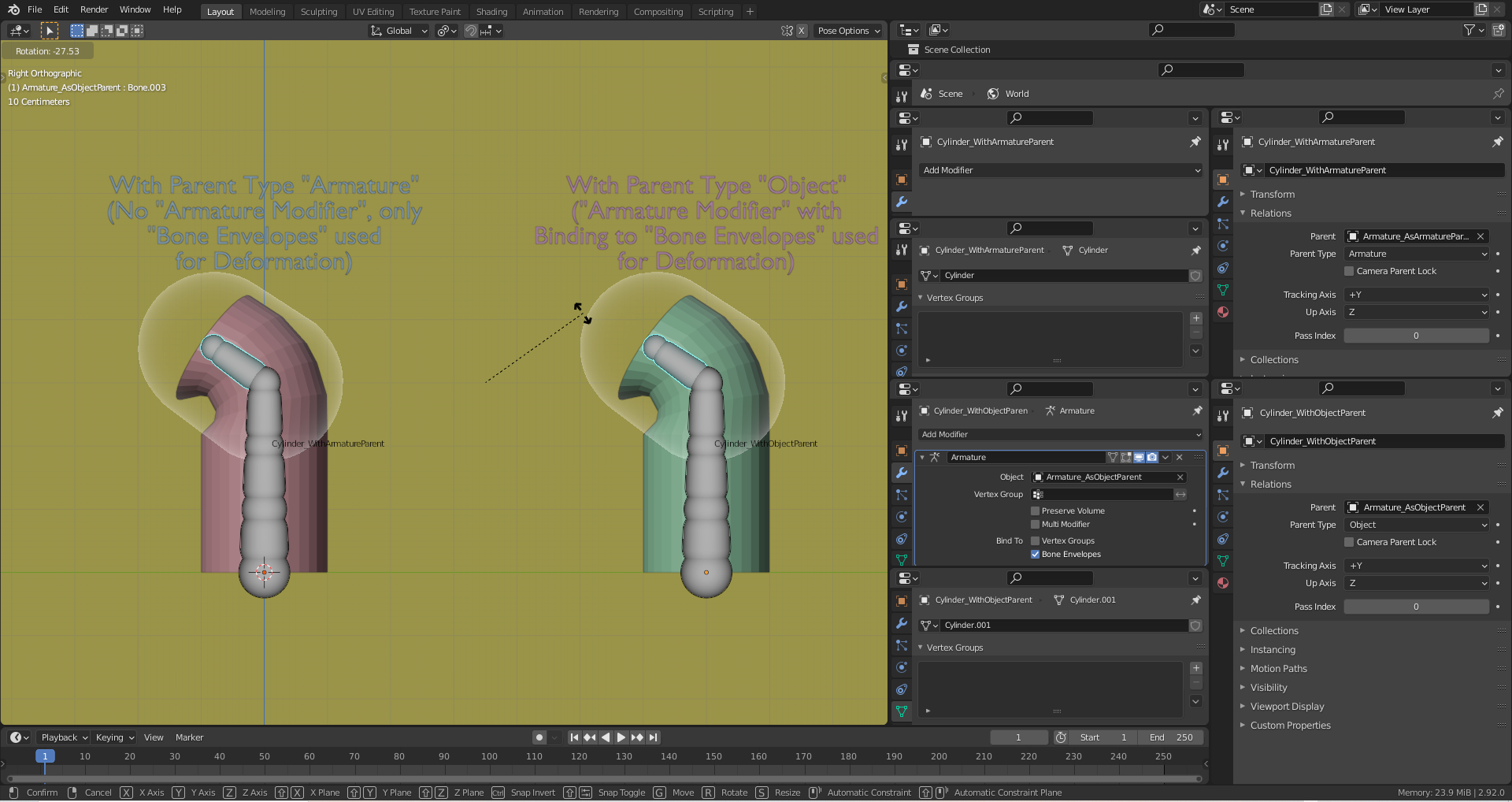
Task: Enable Camera Parent Lock for Cylinder_WithArmatureParent
Action: (x=1349, y=271)
